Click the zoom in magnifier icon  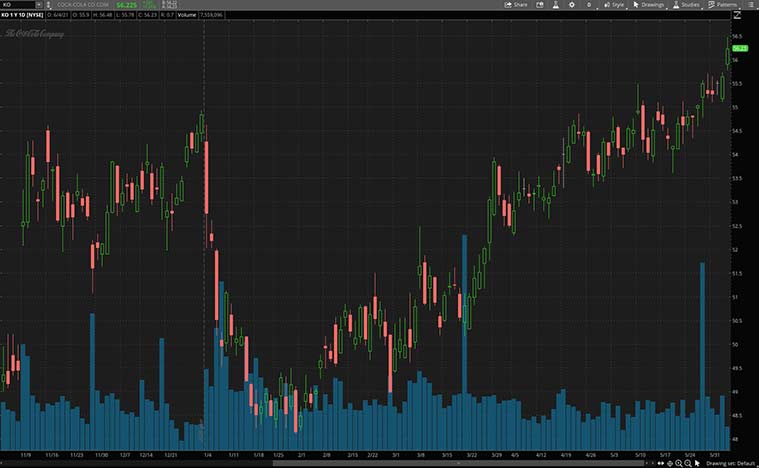pyautogui.click(x=679, y=464)
